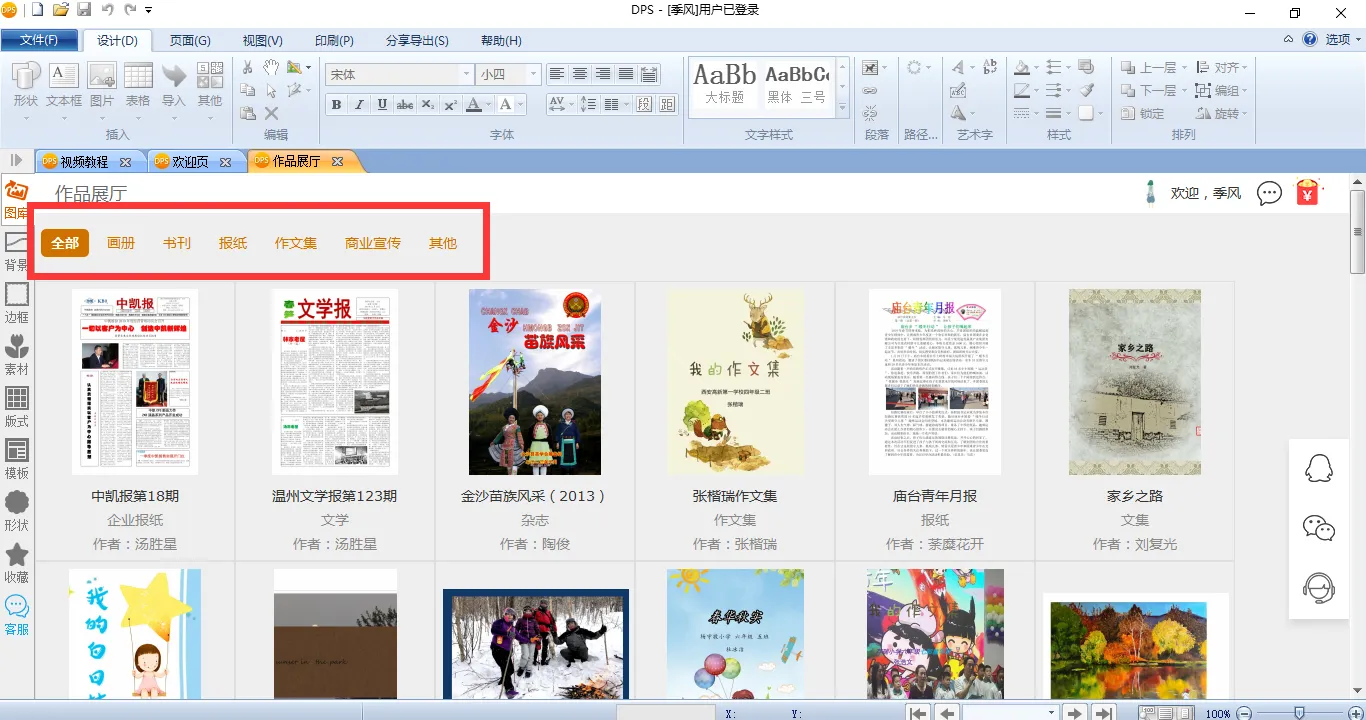Toggle italic text formatting
This screenshot has width=1366, height=720.
point(359,105)
